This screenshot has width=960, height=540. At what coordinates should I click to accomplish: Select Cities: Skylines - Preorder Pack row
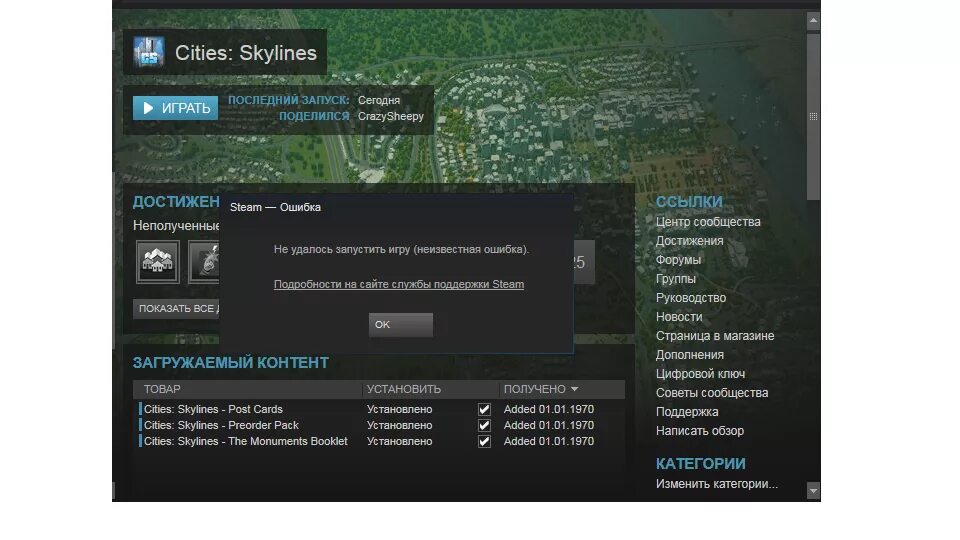(379, 425)
